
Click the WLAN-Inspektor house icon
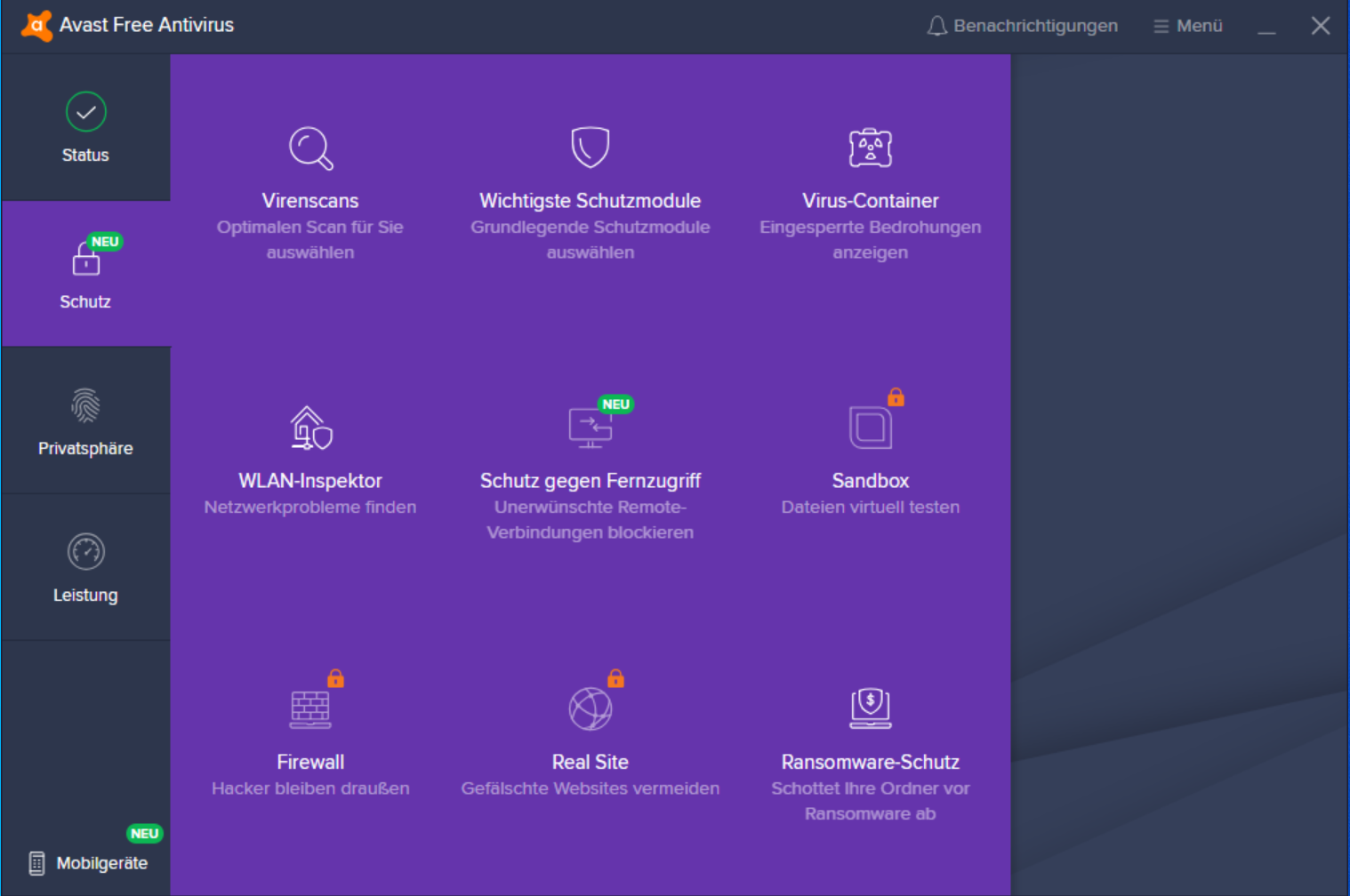click(x=310, y=428)
